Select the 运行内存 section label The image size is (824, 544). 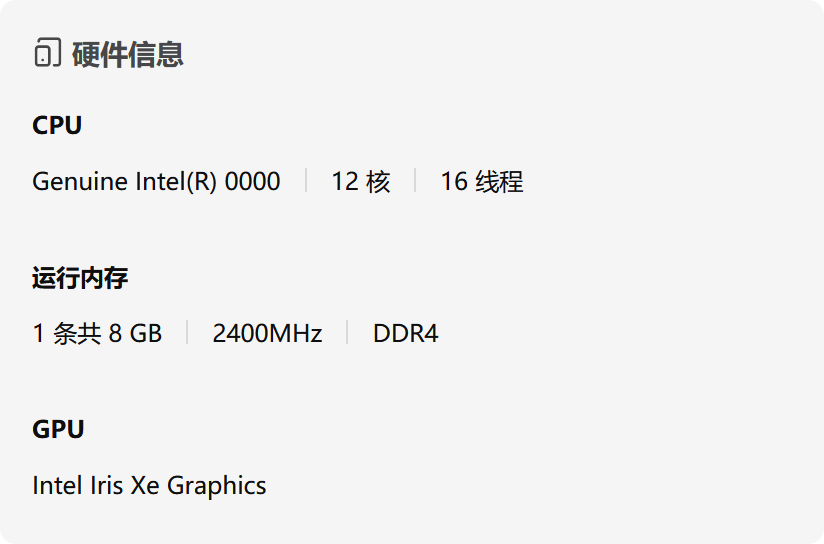click(80, 278)
